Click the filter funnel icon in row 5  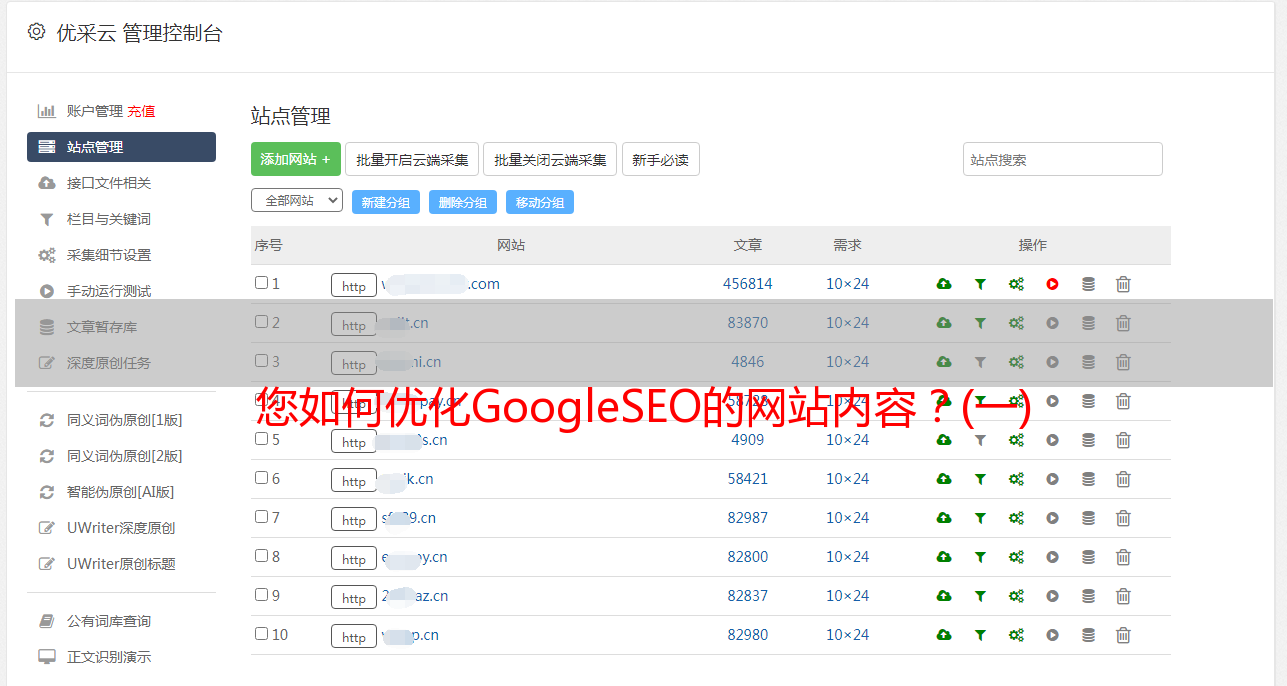point(980,440)
